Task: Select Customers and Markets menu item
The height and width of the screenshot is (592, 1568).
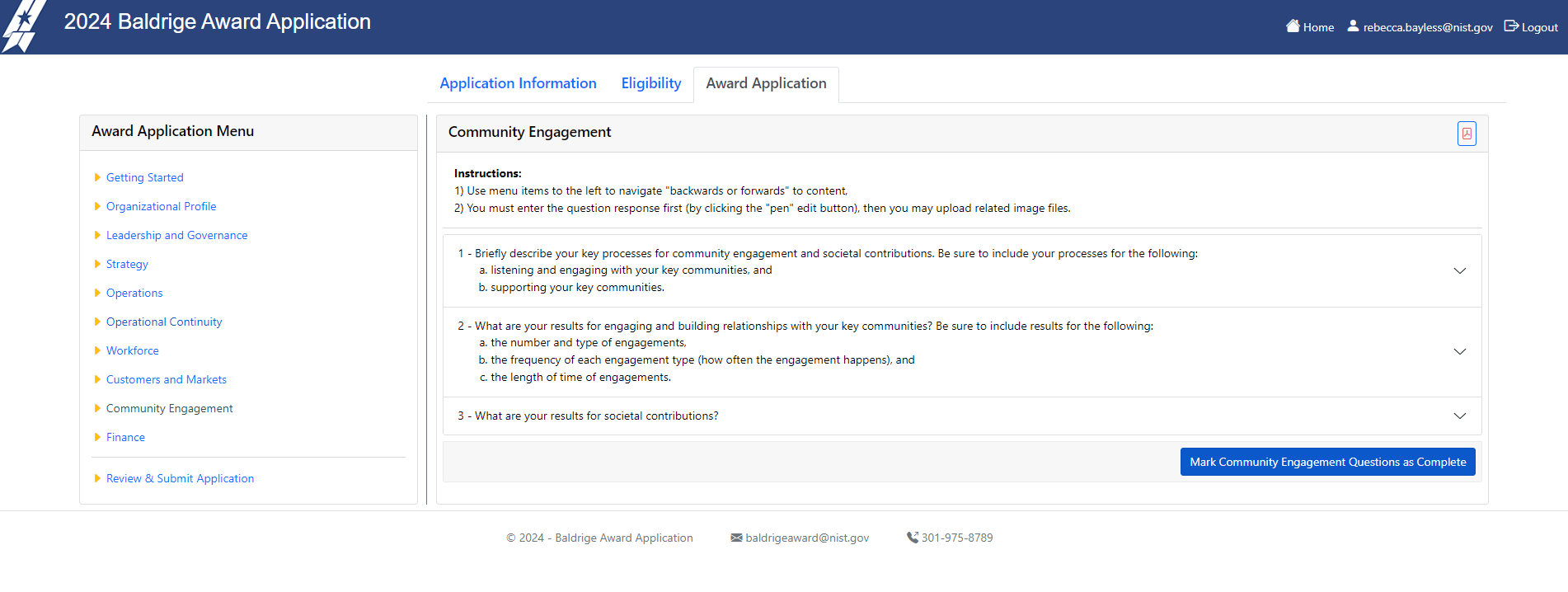Action: [166, 379]
